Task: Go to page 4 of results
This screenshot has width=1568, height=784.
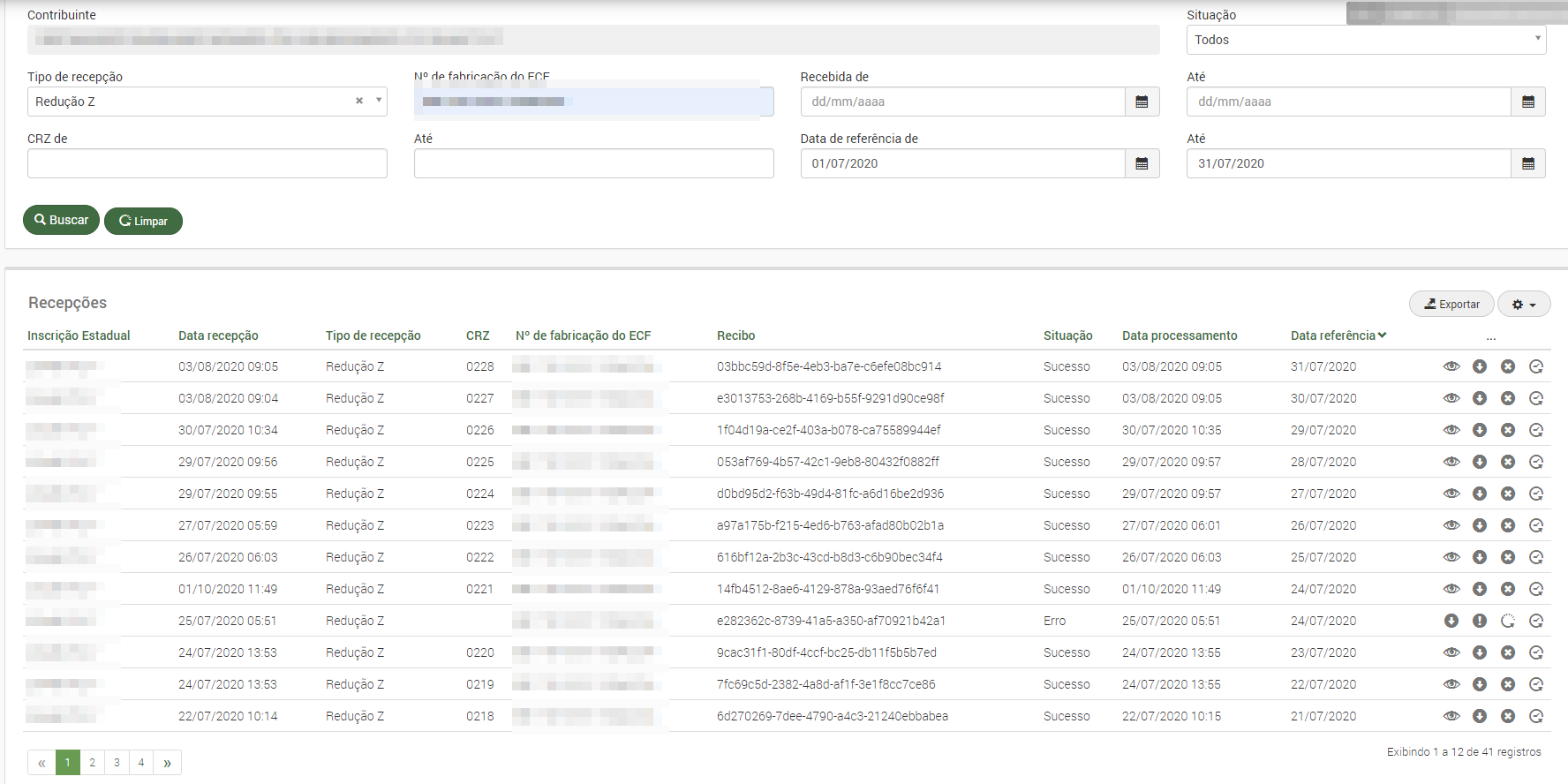Action: click(x=141, y=762)
